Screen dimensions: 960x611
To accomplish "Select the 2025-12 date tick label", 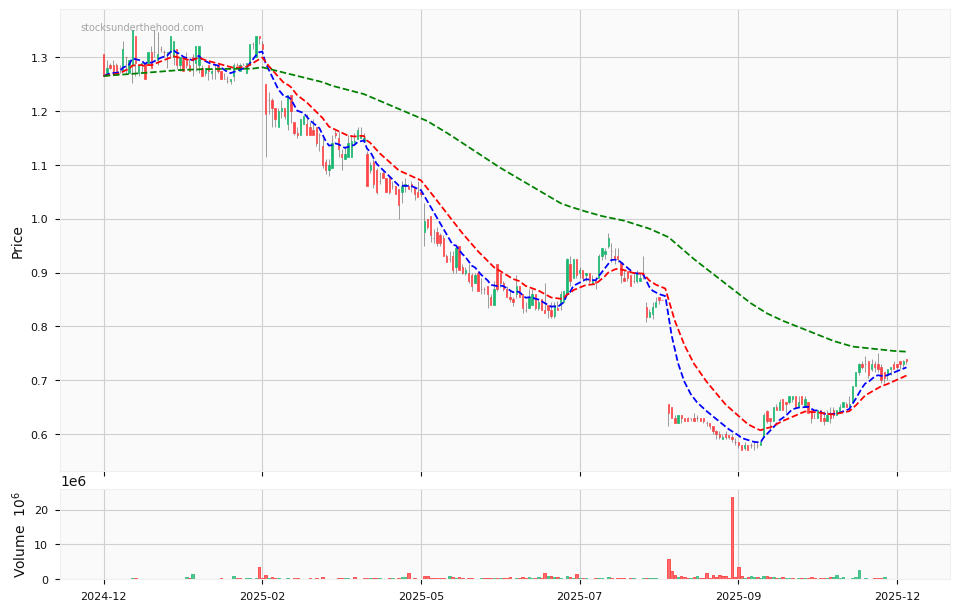I will point(898,595).
